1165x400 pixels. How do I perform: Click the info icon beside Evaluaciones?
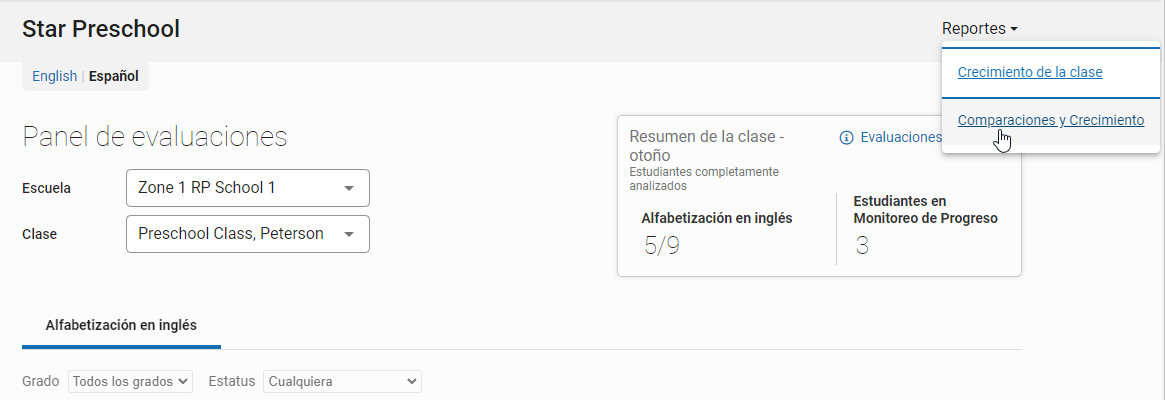[x=846, y=138]
